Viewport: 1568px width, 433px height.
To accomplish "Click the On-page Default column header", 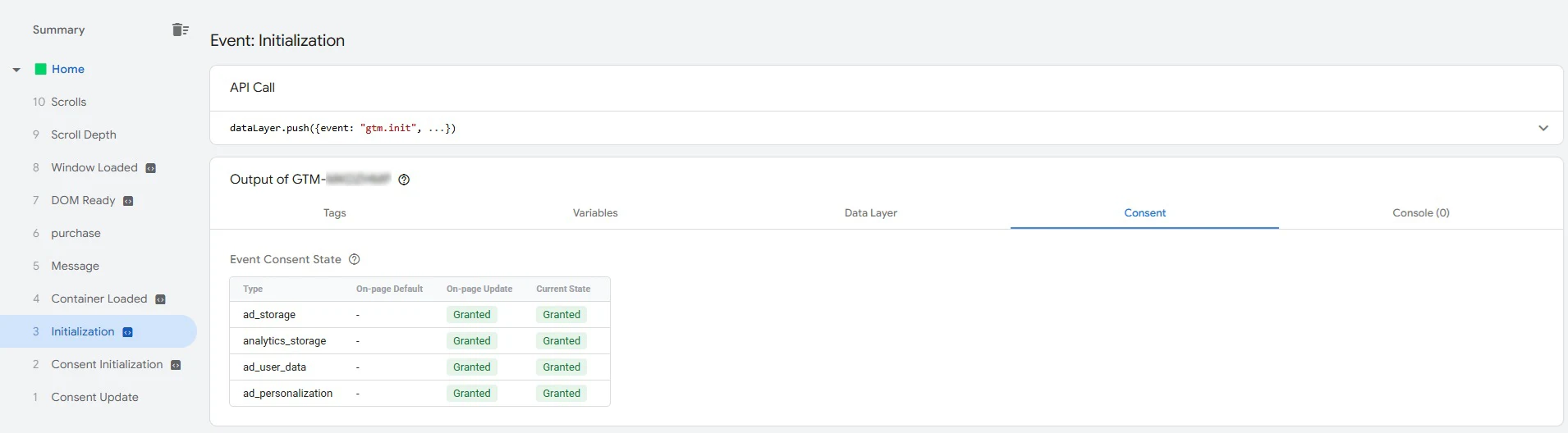I will (389, 289).
